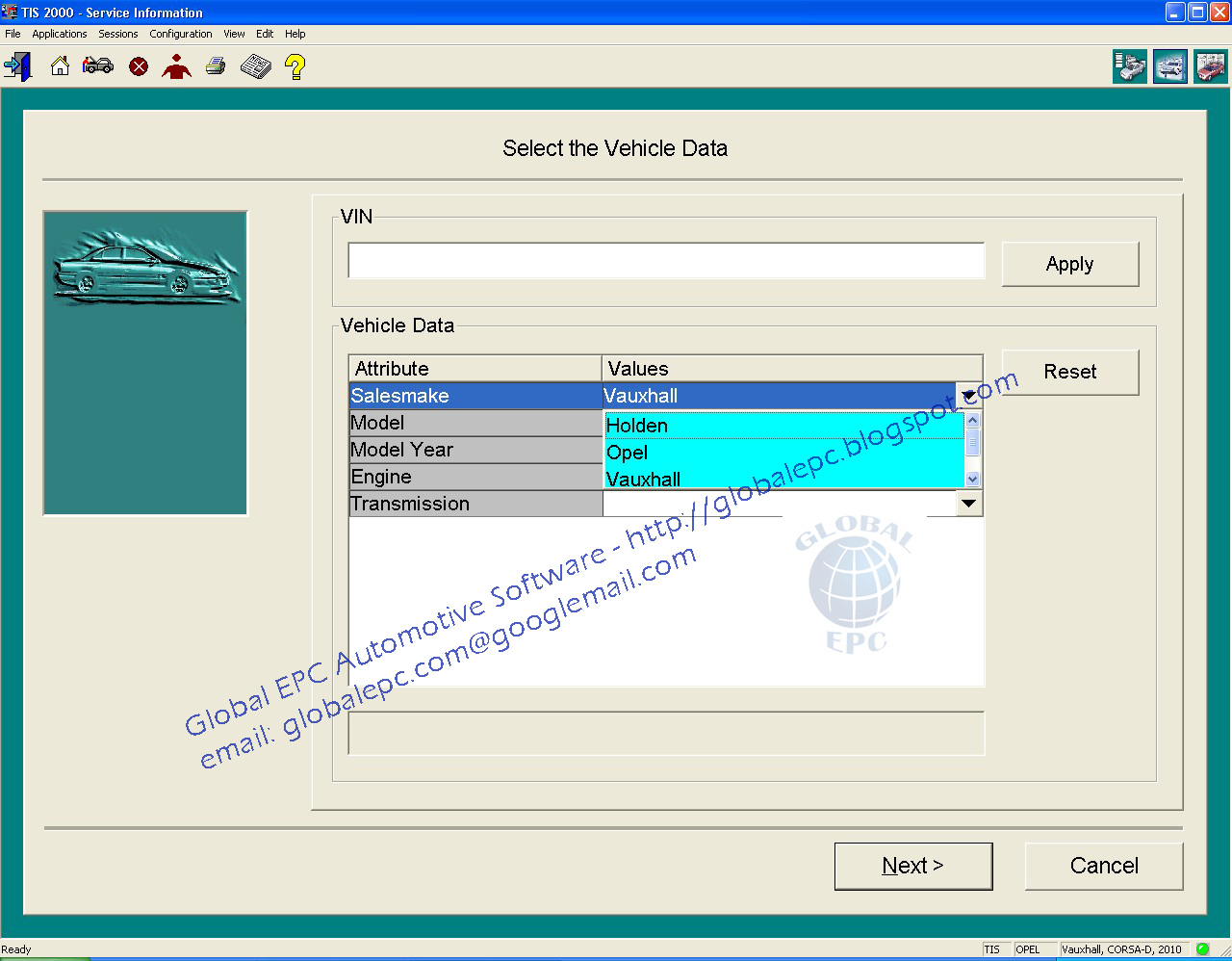Select the Model Year attribute row

tap(475, 450)
